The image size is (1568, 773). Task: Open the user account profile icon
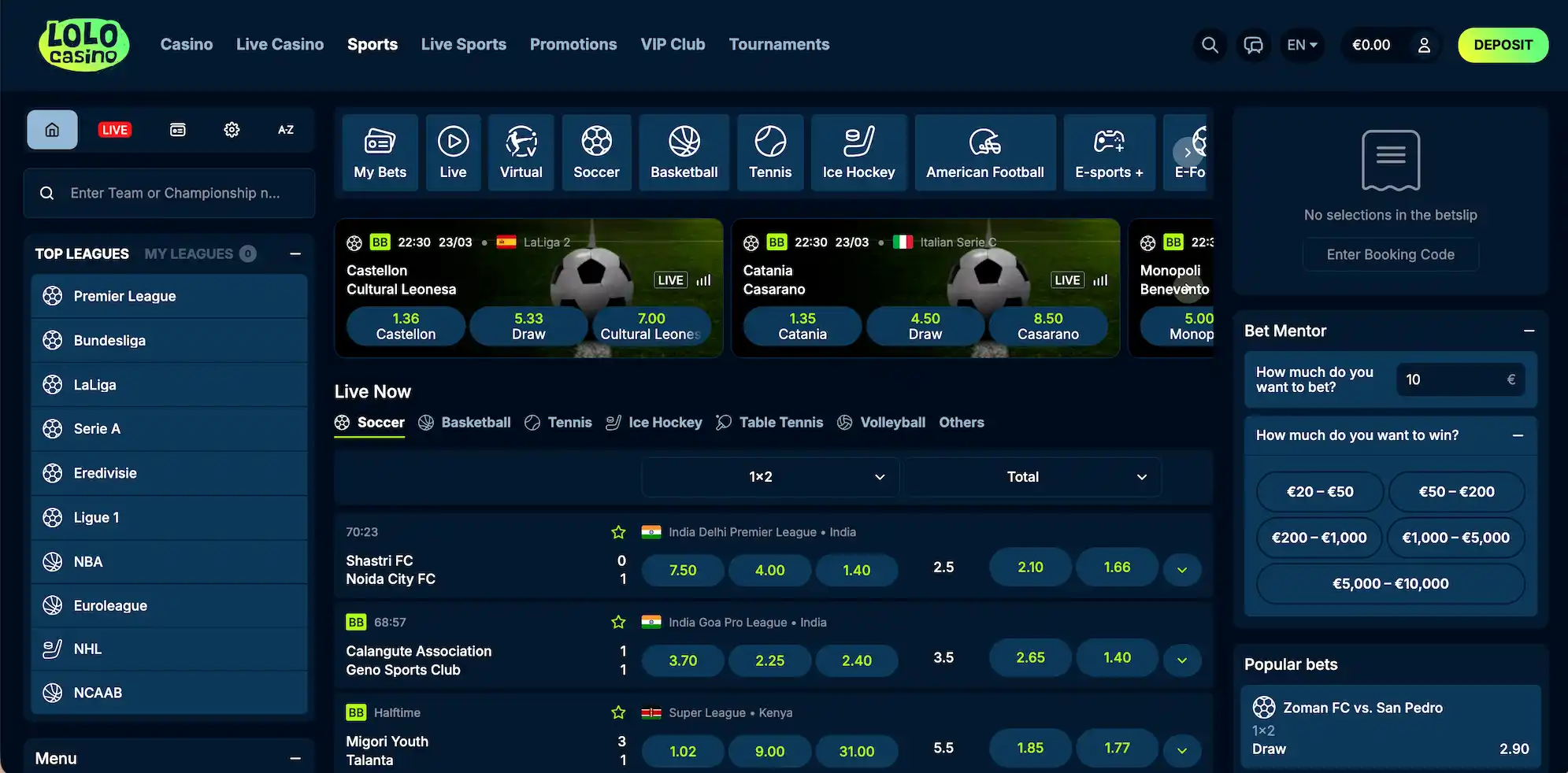(x=1424, y=45)
